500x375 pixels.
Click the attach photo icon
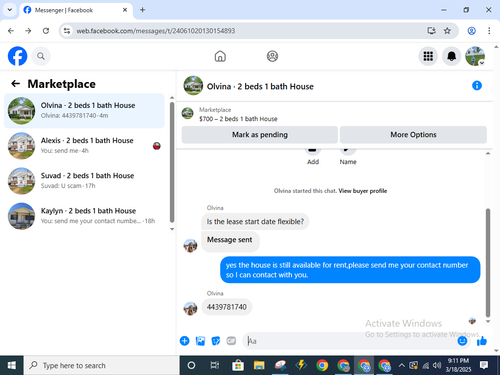tap(200, 341)
